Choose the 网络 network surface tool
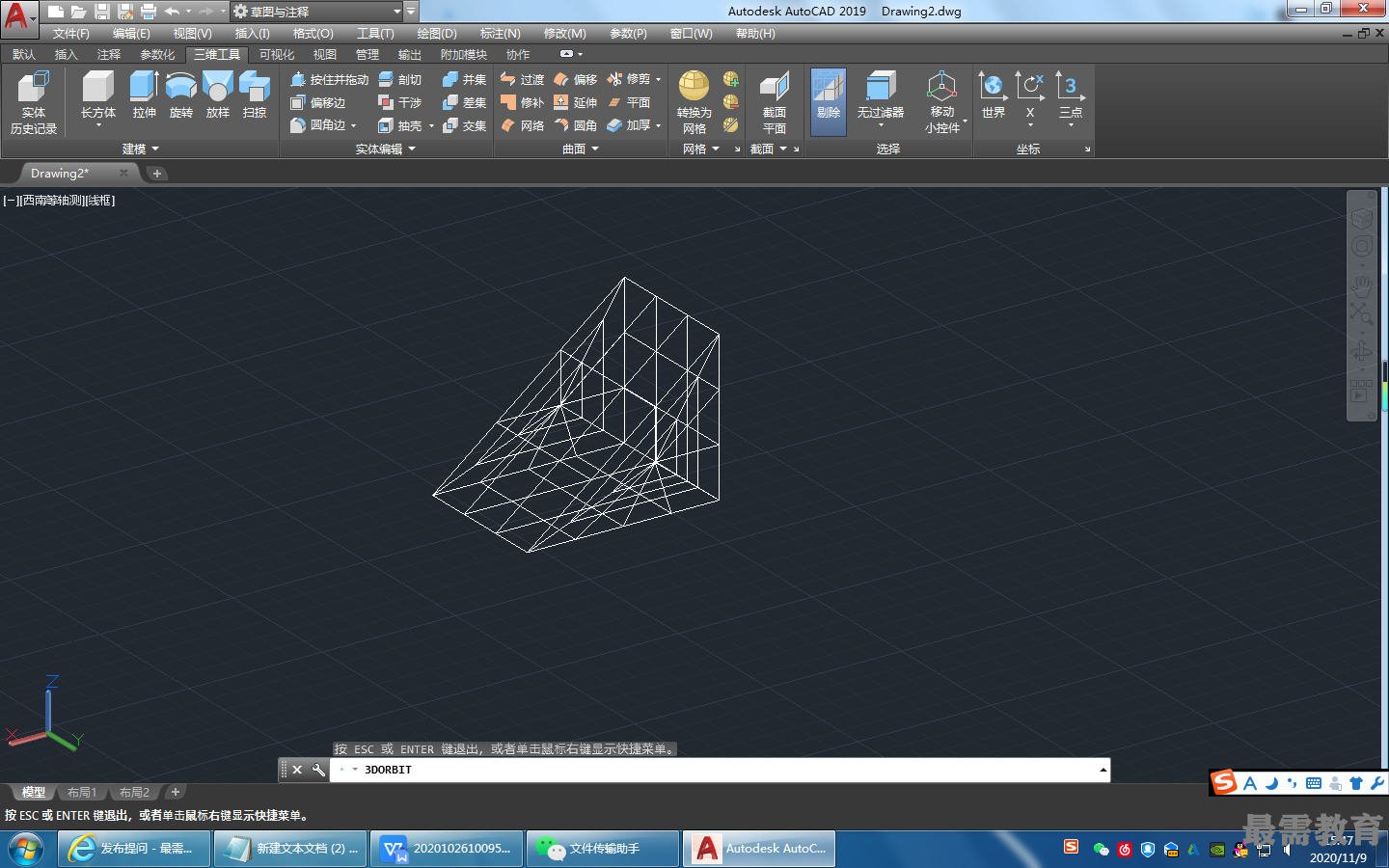The height and width of the screenshot is (868, 1389). (522, 125)
